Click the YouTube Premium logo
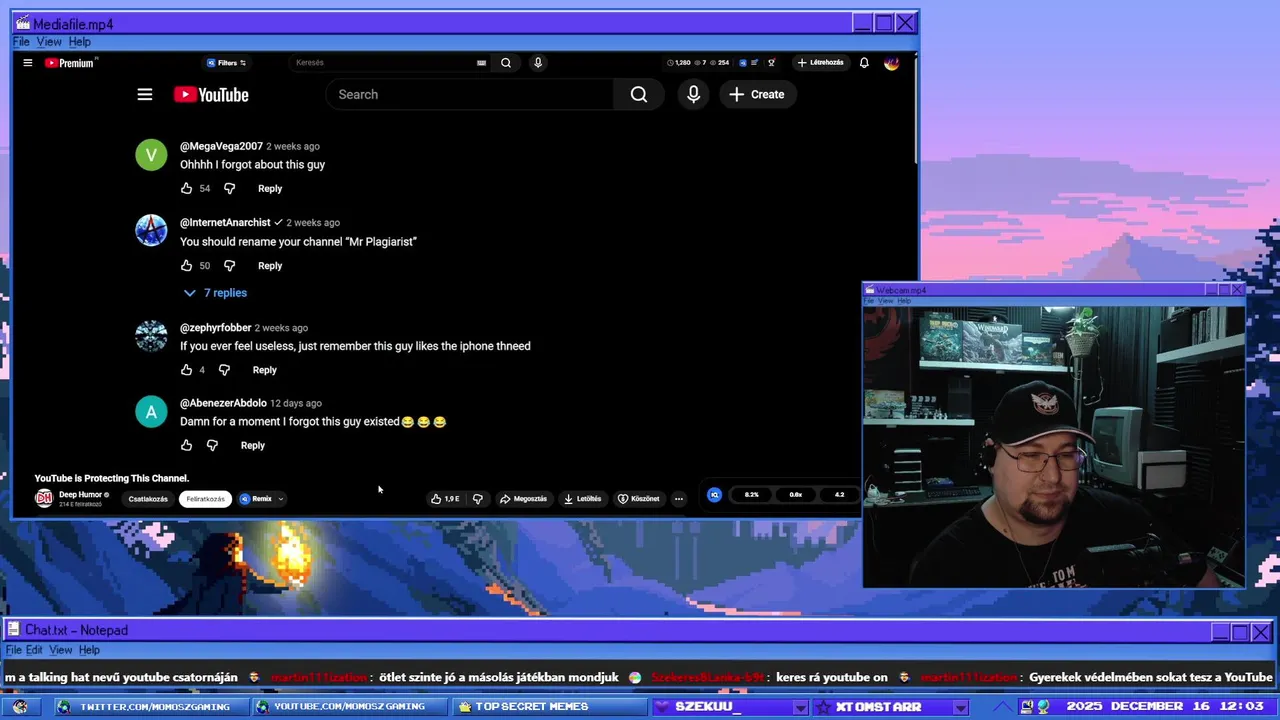1280x720 pixels. coord(70,63)
